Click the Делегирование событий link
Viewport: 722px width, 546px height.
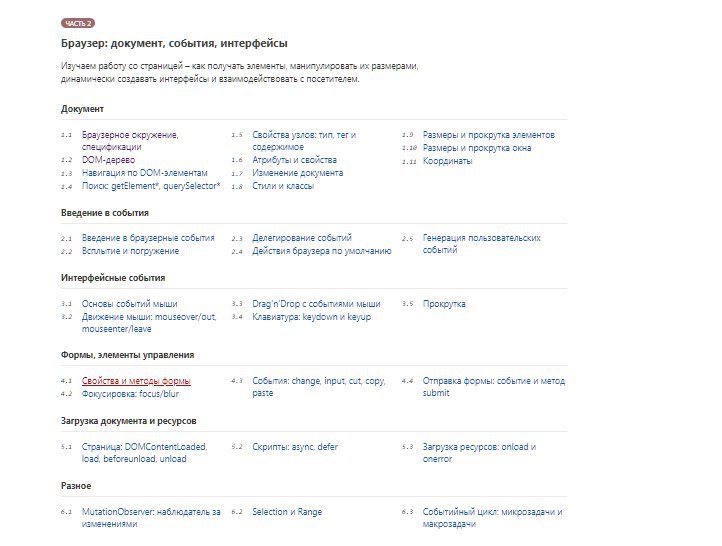click(x=302, y=238)
